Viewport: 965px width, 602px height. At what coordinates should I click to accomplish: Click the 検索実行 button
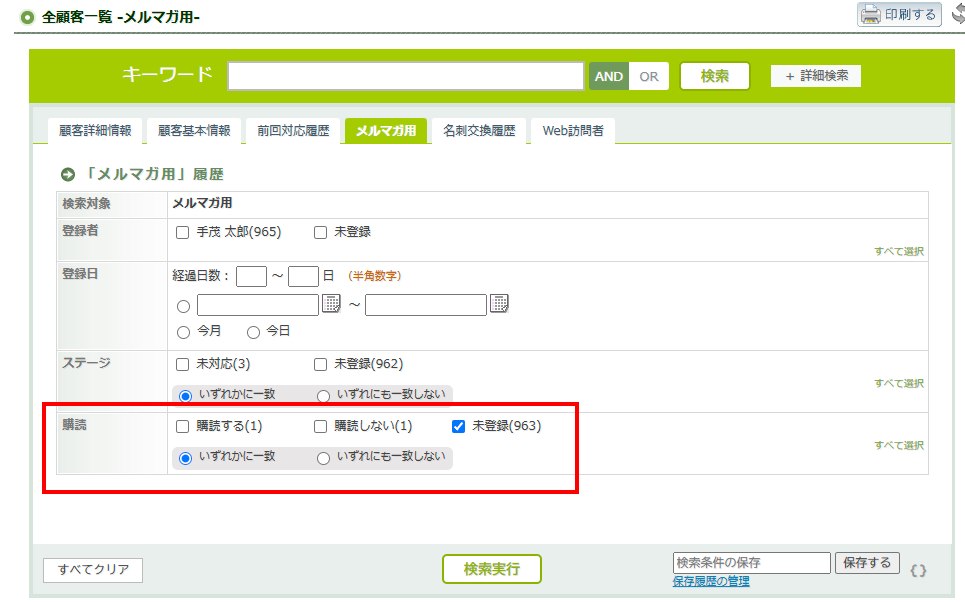pos(492,569)
